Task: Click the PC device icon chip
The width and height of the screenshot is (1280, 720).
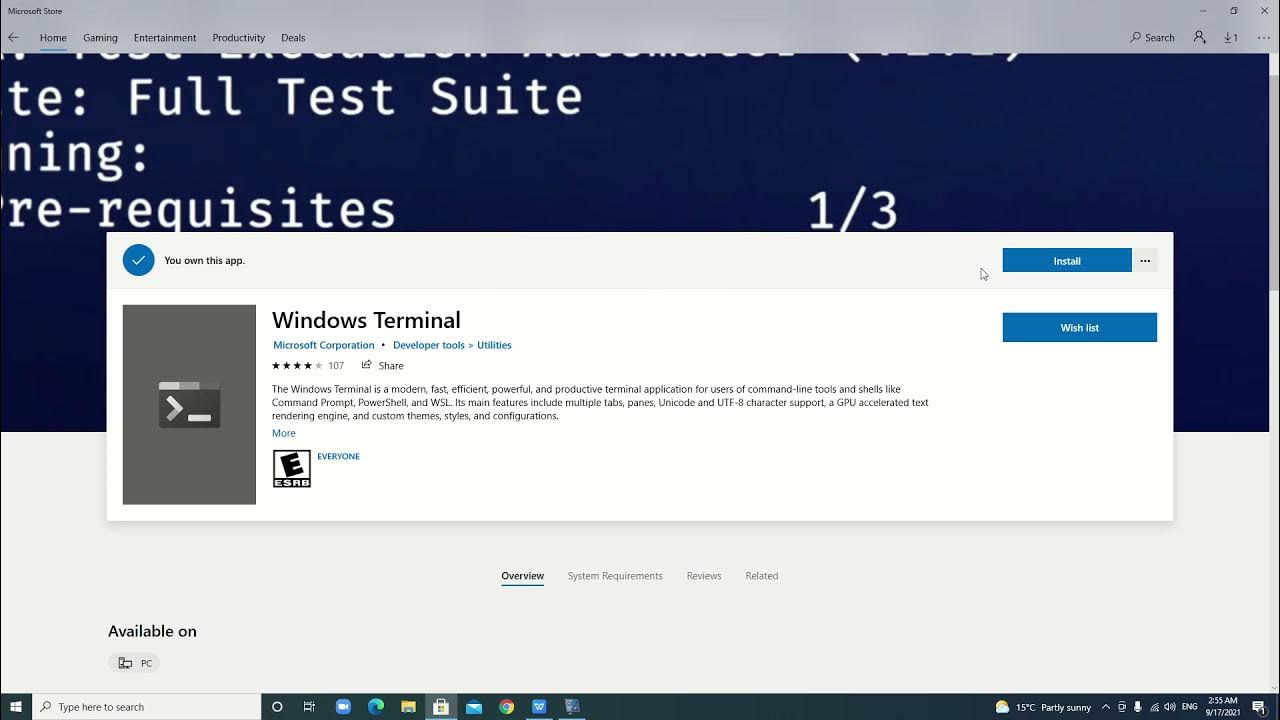Action: click(135, 663)
